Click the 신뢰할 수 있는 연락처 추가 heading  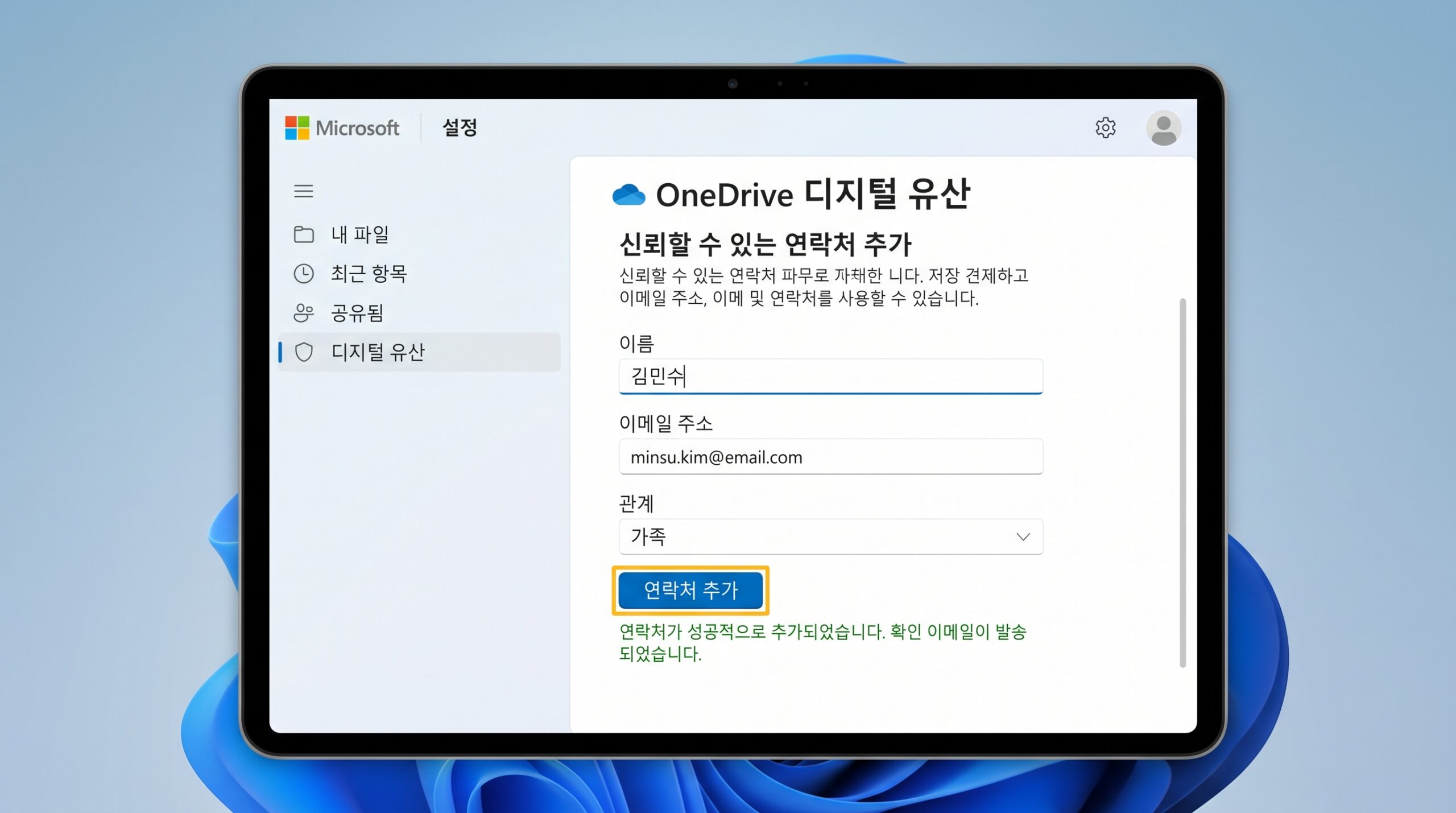(x=766, y=244)
